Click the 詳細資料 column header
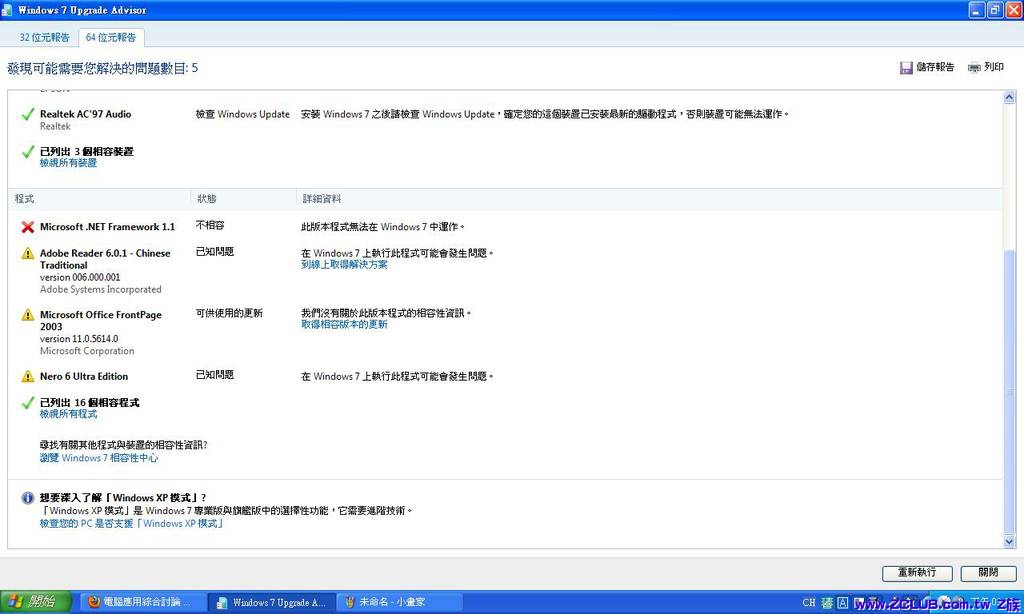The width and height of the screenshot is (1024, 614). tap(321, 199)
